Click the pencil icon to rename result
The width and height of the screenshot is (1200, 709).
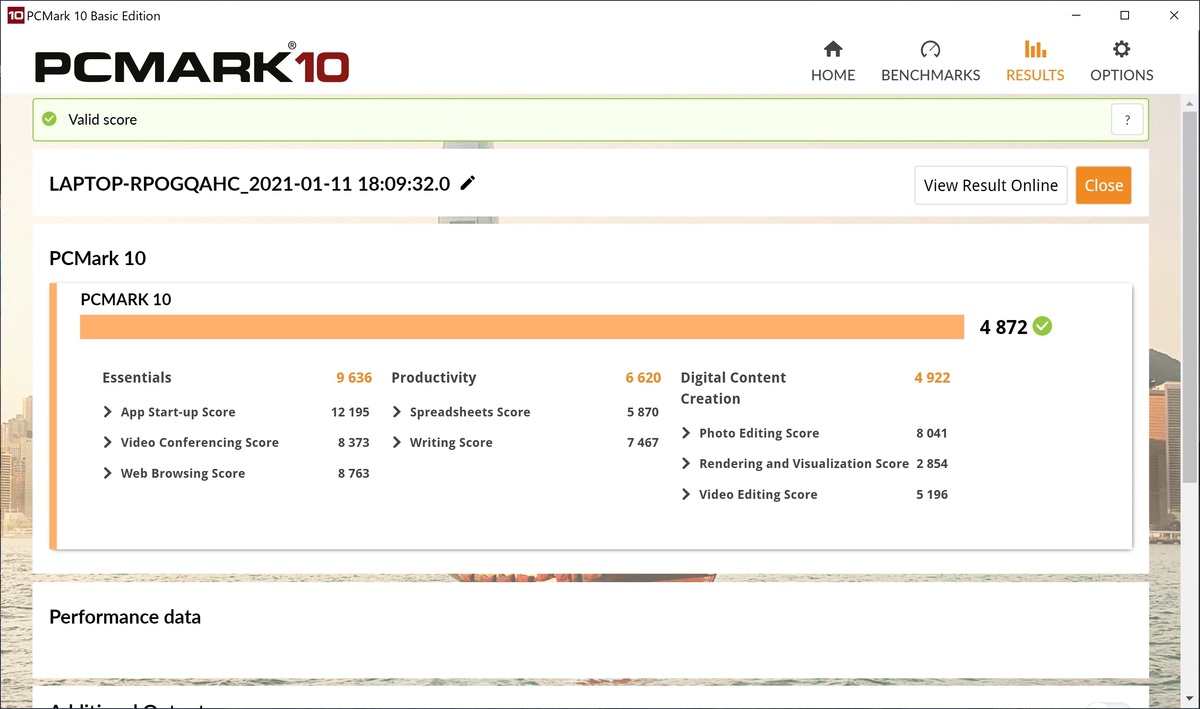(468, 183)
